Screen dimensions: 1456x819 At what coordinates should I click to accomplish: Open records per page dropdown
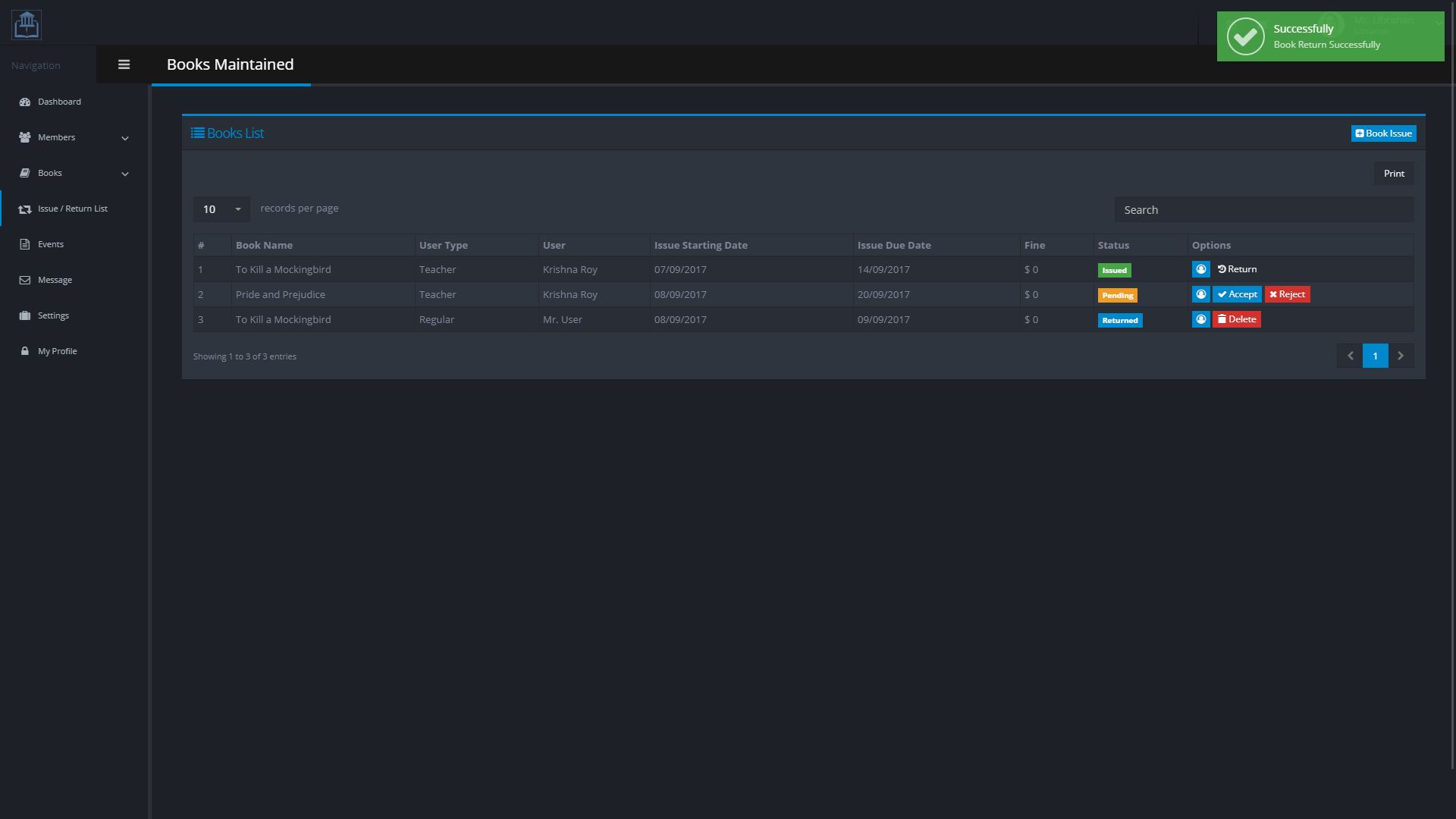[x=221, y=209]
